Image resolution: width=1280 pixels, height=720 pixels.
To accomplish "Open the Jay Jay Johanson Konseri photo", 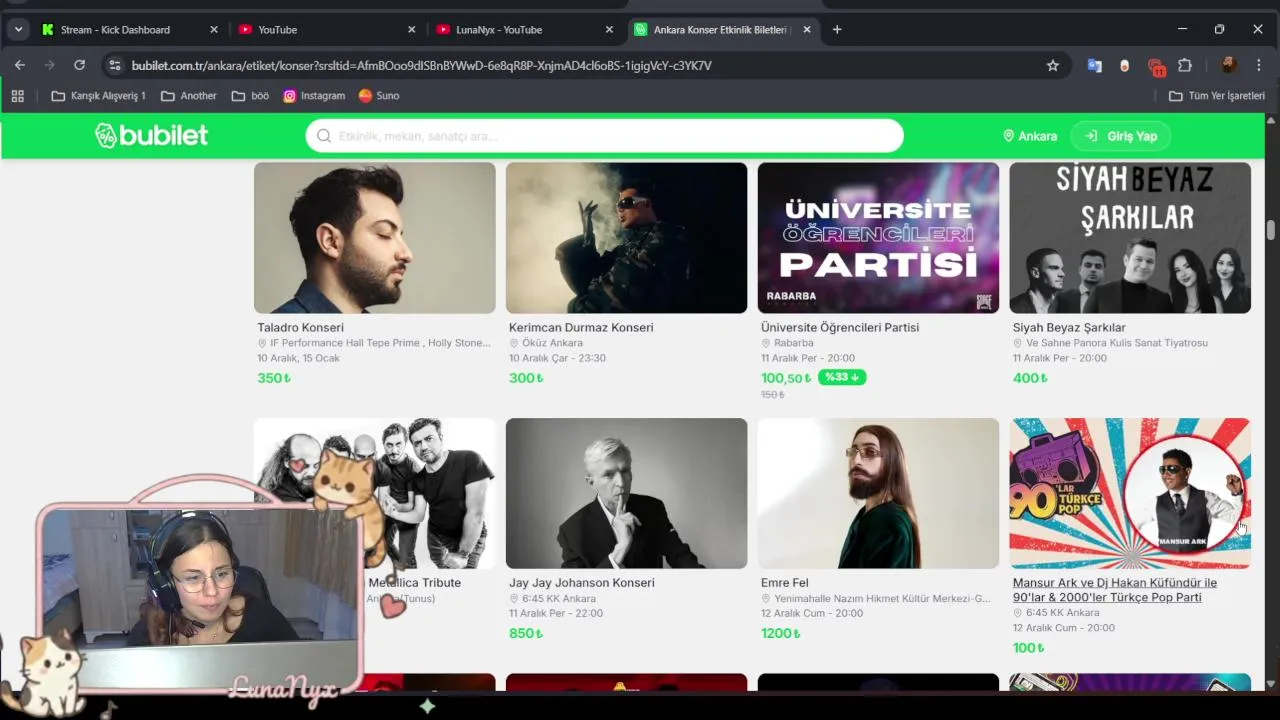I will click(x=626, y=493).
